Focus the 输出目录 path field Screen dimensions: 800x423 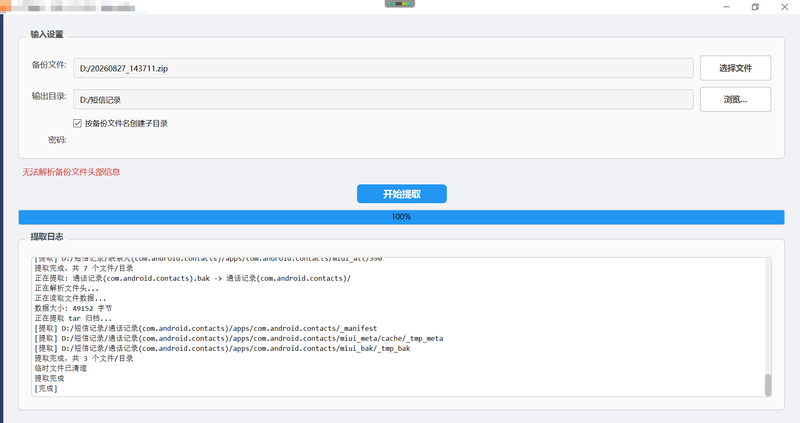[x=383, y=99]
